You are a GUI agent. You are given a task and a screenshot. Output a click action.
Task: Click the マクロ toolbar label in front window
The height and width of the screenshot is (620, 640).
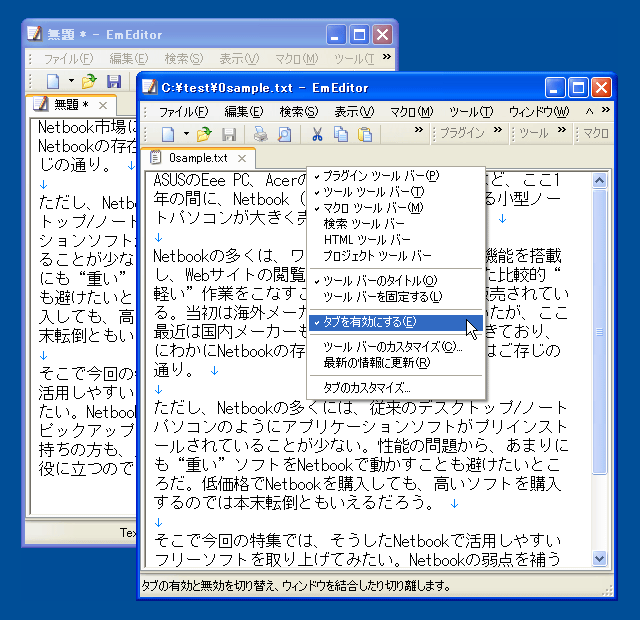[x=596, y=133]
